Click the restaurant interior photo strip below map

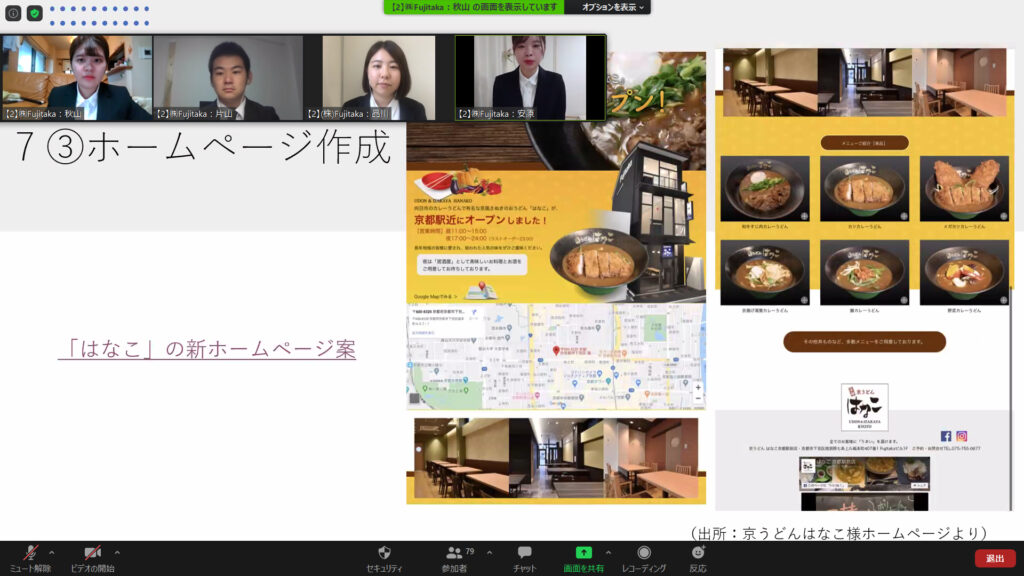point(556,458)
